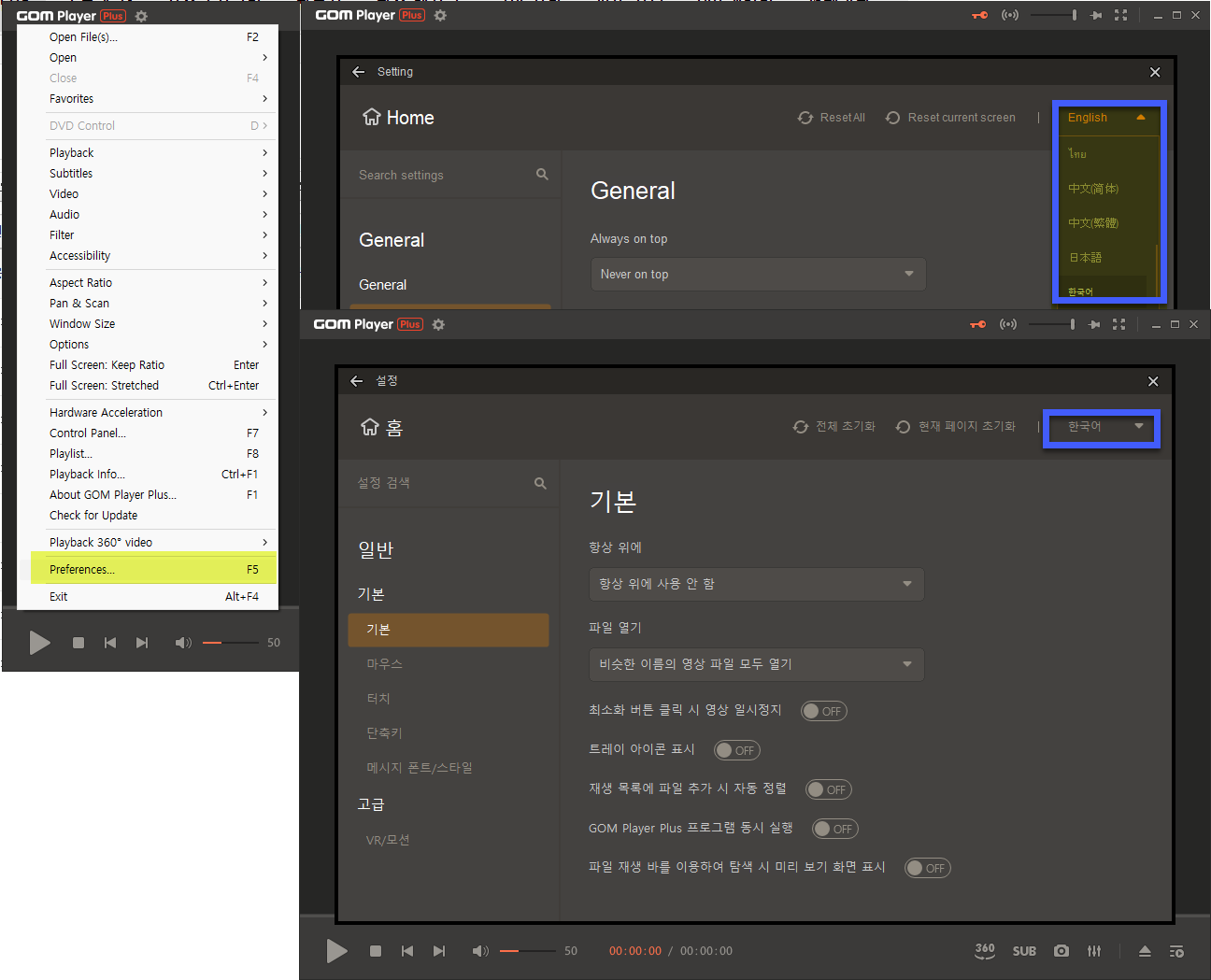
Task: Open the equalizer control panel icon
Action: pyautogui.click(x=1094, y=951)
